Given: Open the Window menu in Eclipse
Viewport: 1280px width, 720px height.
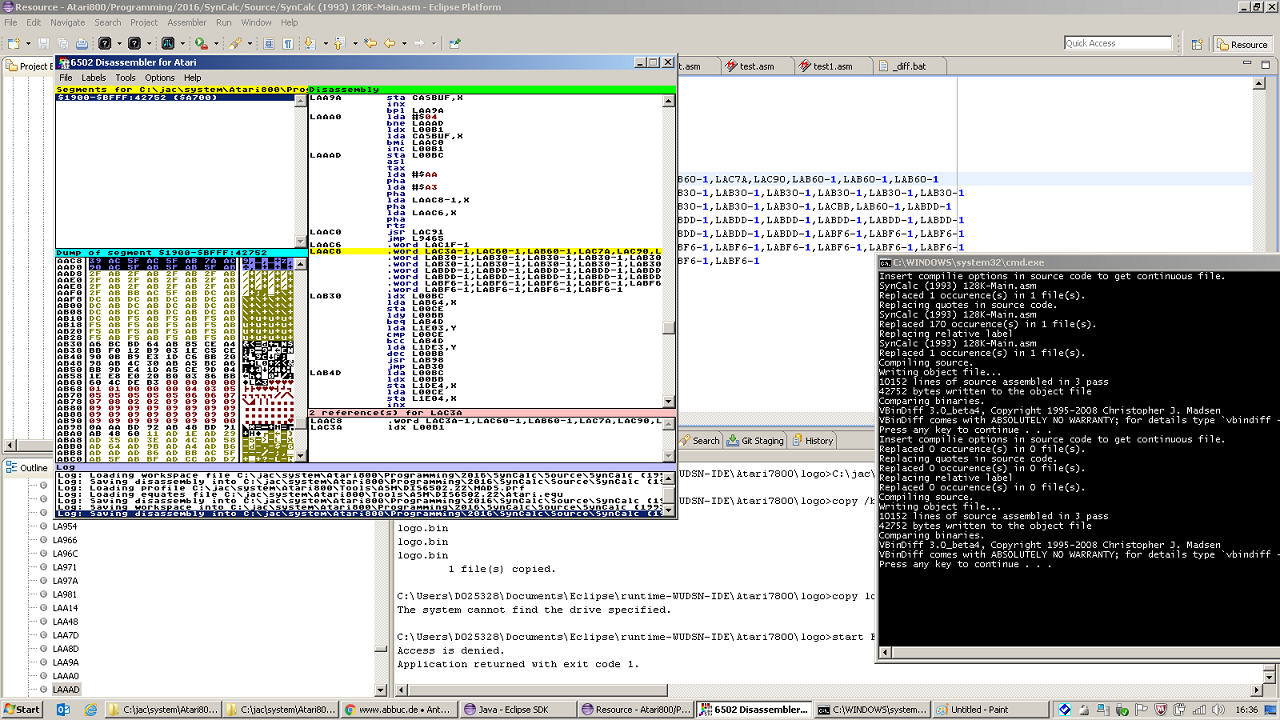Looking at the screenshot, I should click(256, 22).
